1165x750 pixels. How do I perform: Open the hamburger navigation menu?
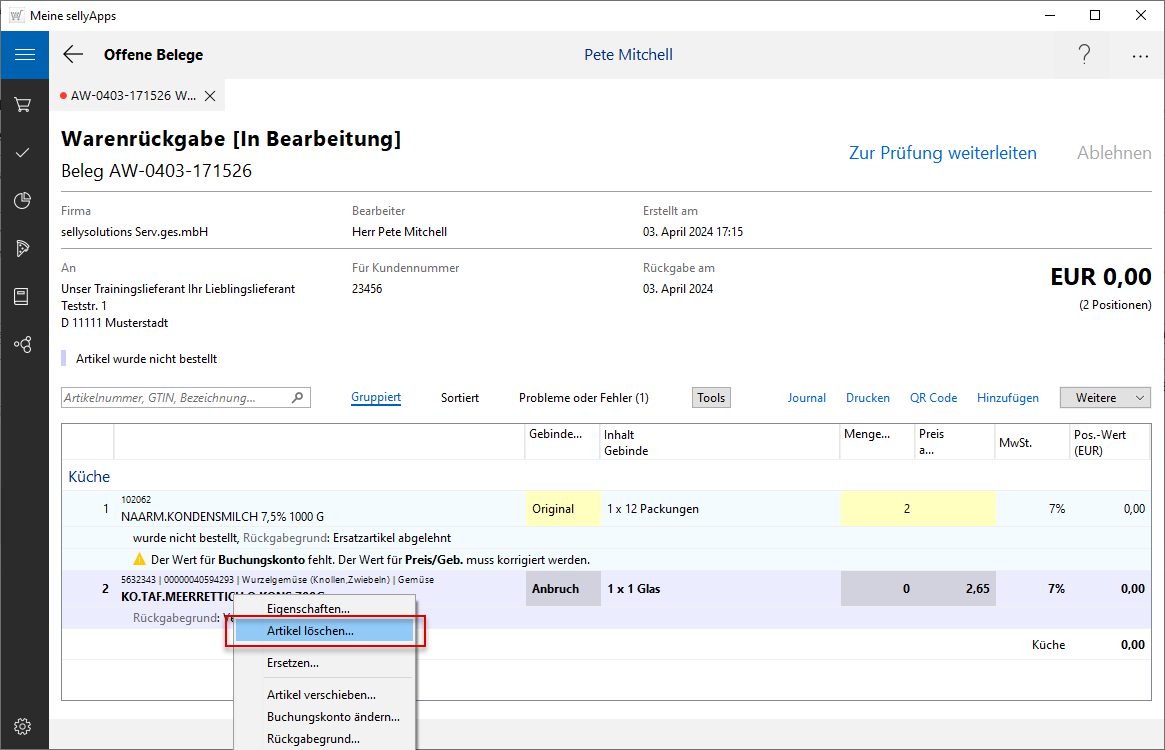point(24,55)
